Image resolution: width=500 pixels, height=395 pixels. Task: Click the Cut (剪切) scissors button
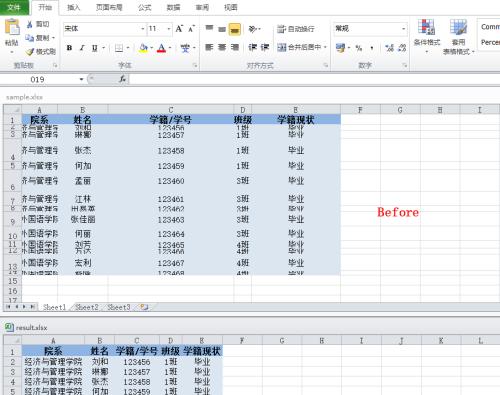point(38,24)
